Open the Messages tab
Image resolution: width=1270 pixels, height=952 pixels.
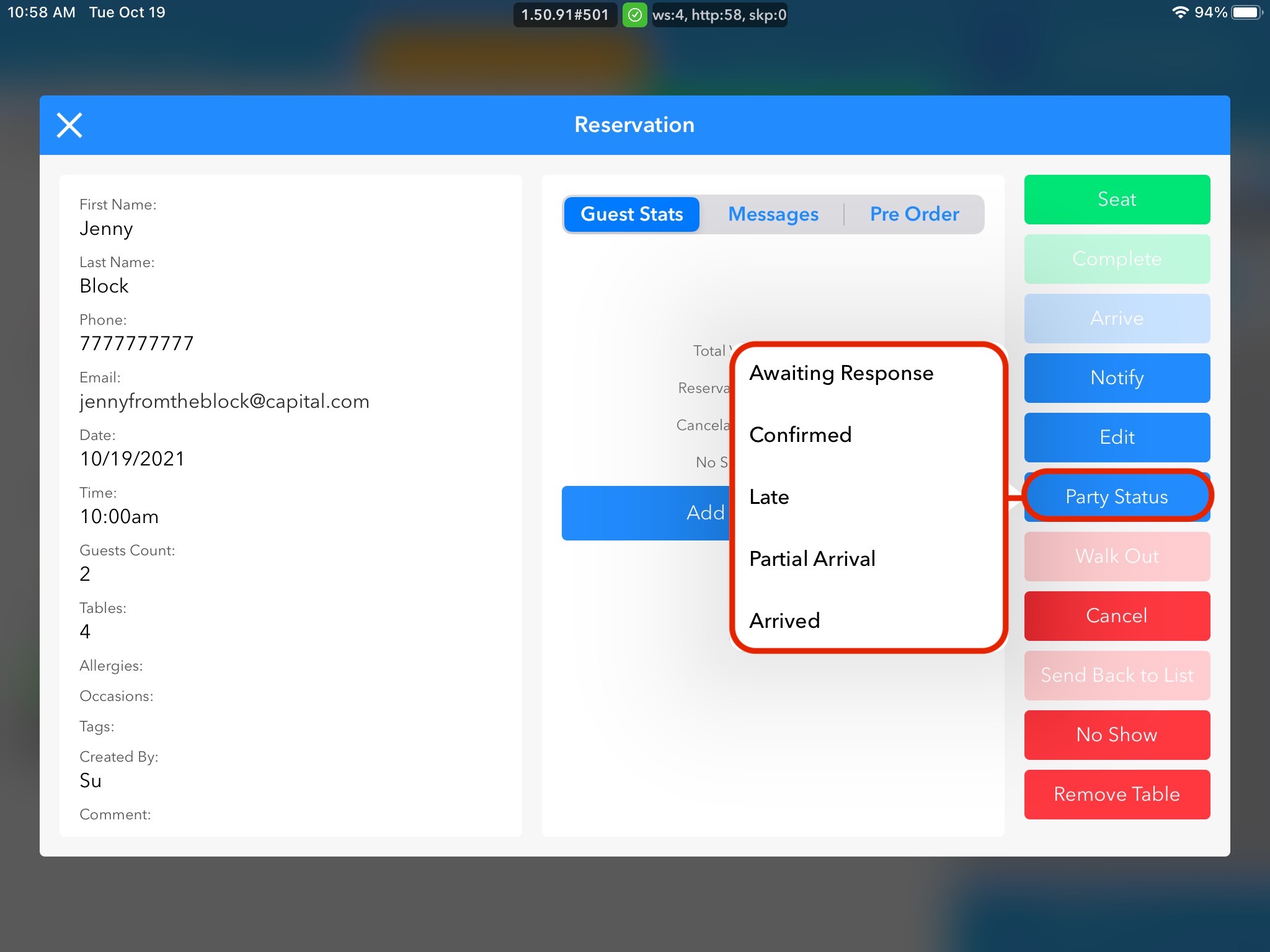[773, 214]
